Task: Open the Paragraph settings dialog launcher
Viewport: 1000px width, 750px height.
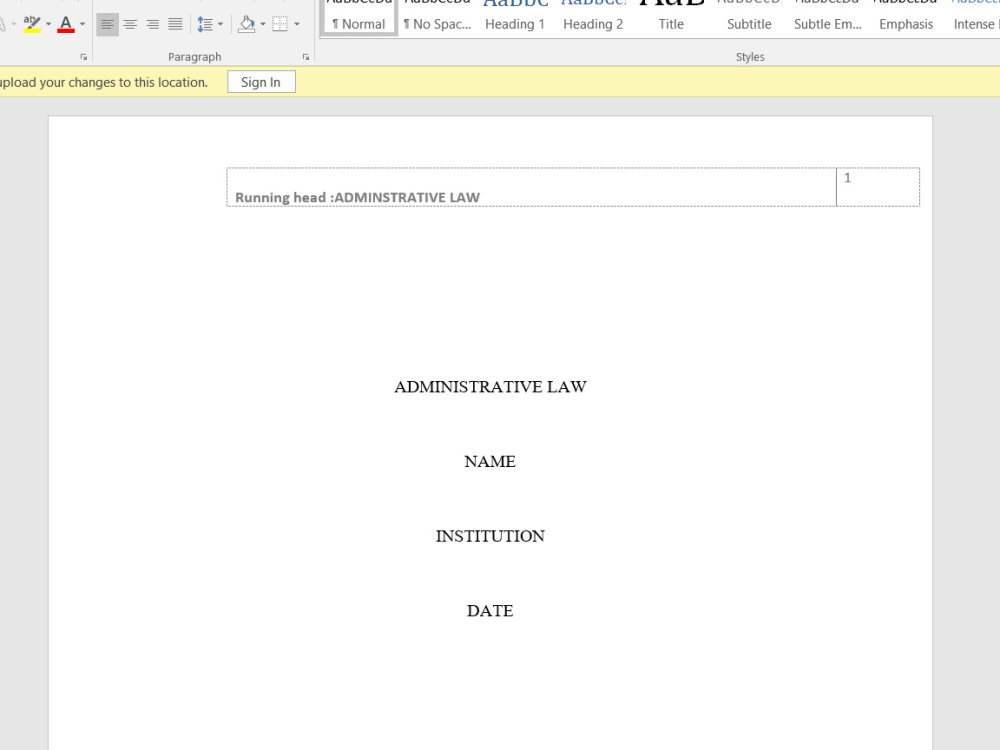Action: [x=304, y=57]
